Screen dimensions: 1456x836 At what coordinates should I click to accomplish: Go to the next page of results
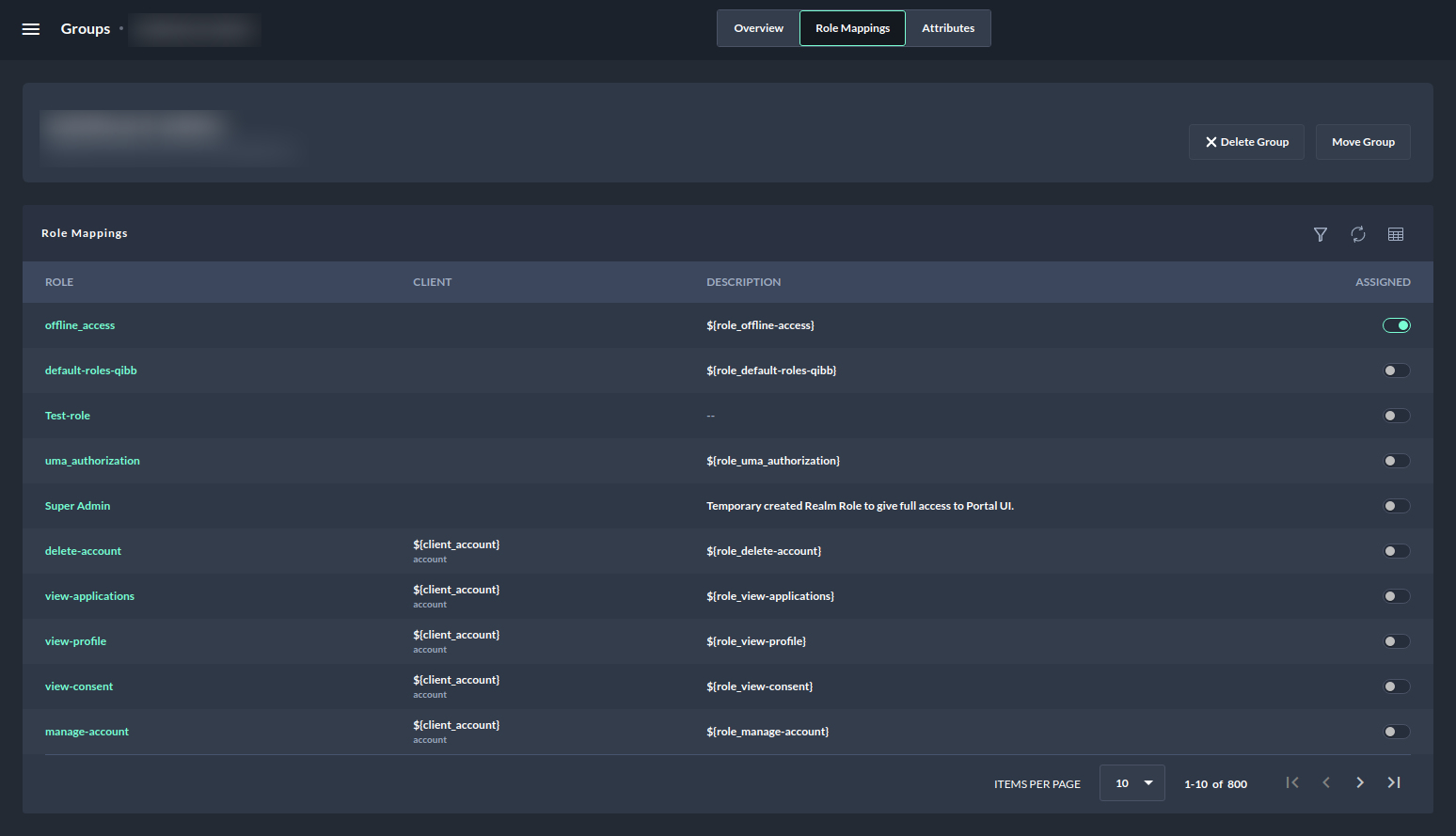1360,782
